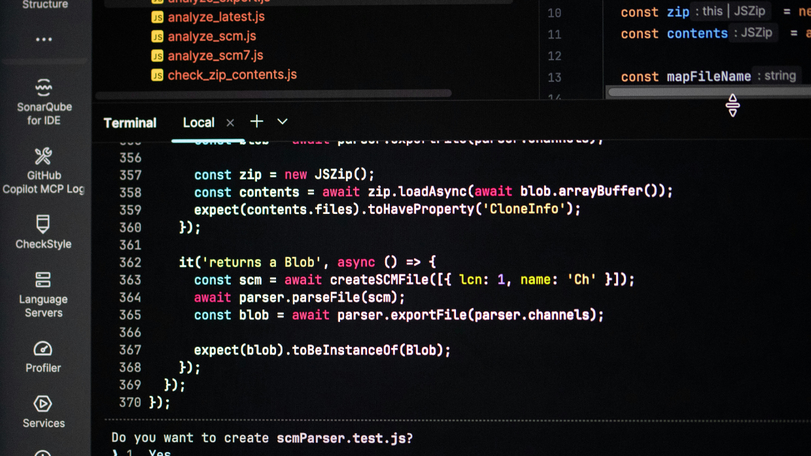Open analyze_scm.js in the project tree
The height and width of the screenshot is (456, 811).
(x=212, y=36)
